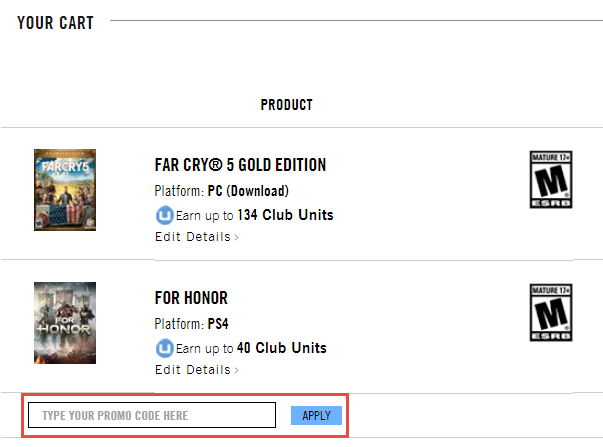
Task: Click the ESRB Mature rating badge for For Honor
Action: click(x=551, y=313)
